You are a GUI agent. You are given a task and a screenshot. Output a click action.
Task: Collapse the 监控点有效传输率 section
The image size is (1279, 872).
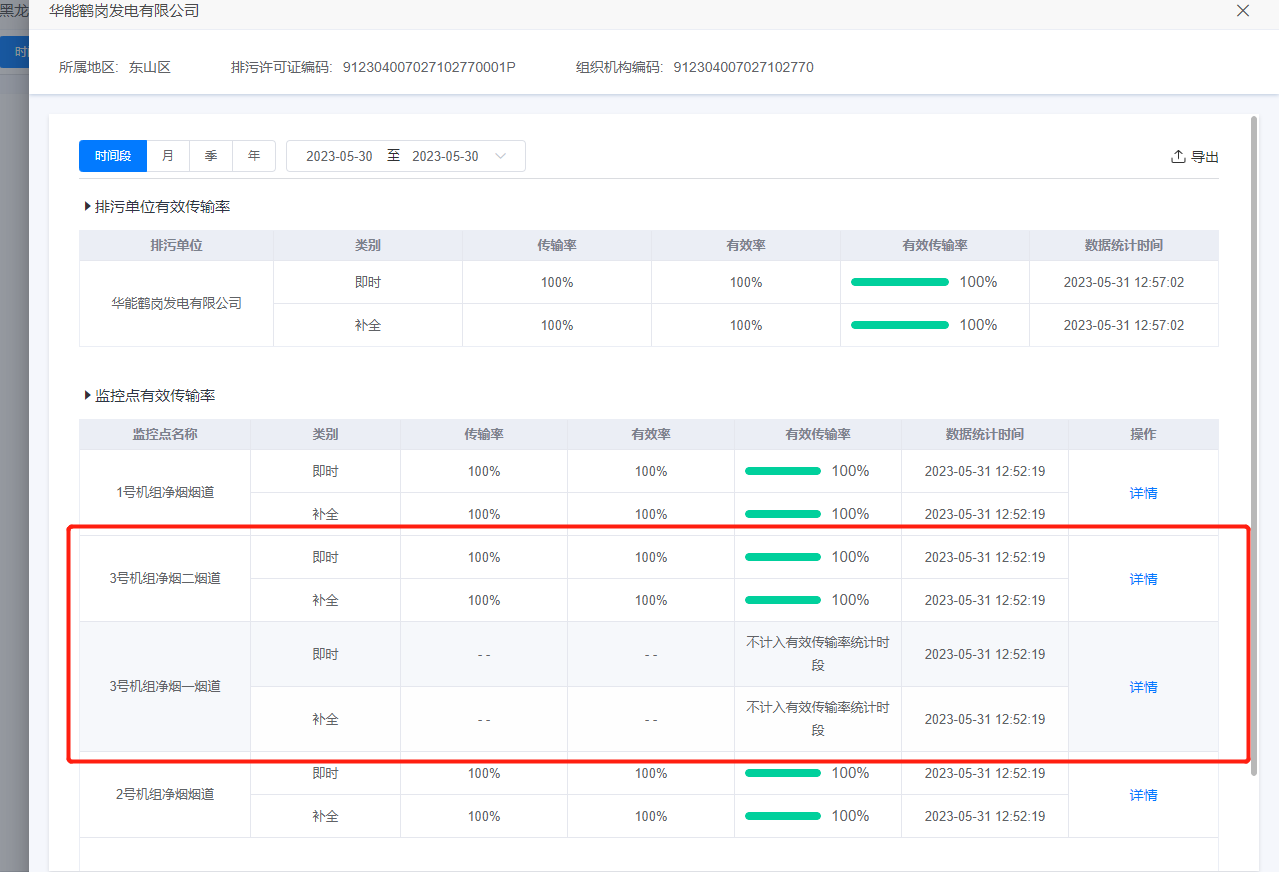pyautogui.click(x=87, y=396)
